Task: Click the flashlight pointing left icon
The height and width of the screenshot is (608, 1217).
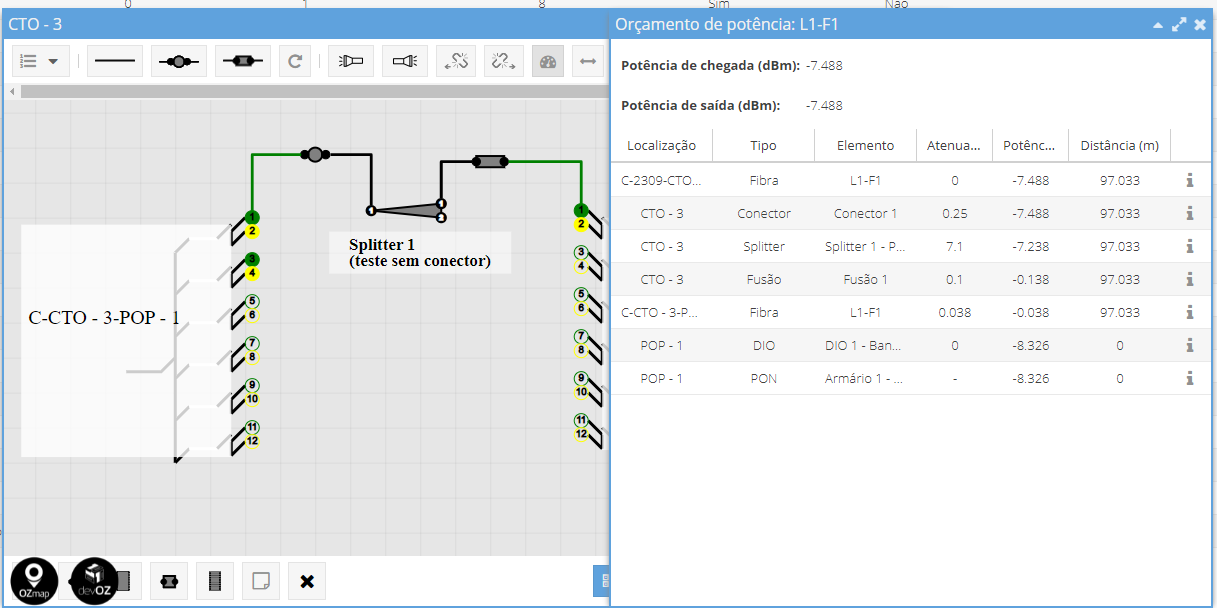Action: [x=351, y=61]
